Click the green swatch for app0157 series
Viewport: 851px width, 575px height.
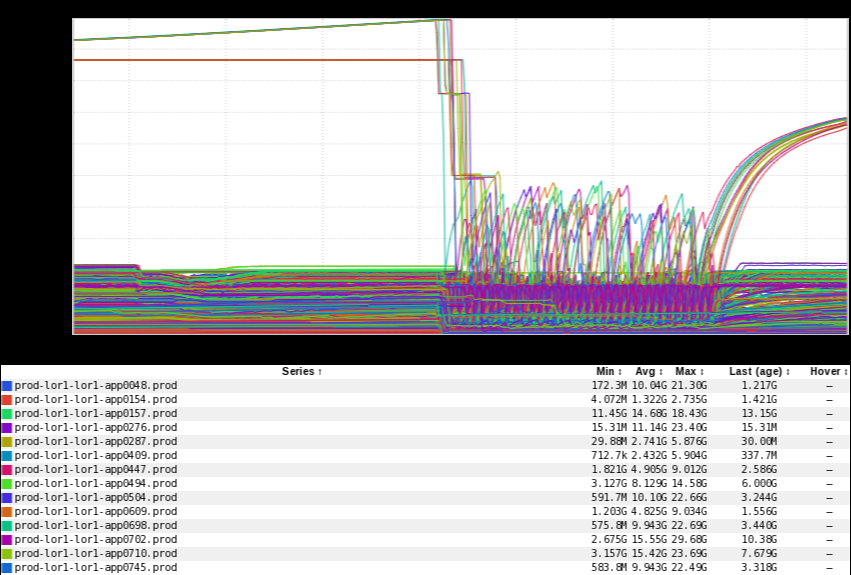pos(7,414)
